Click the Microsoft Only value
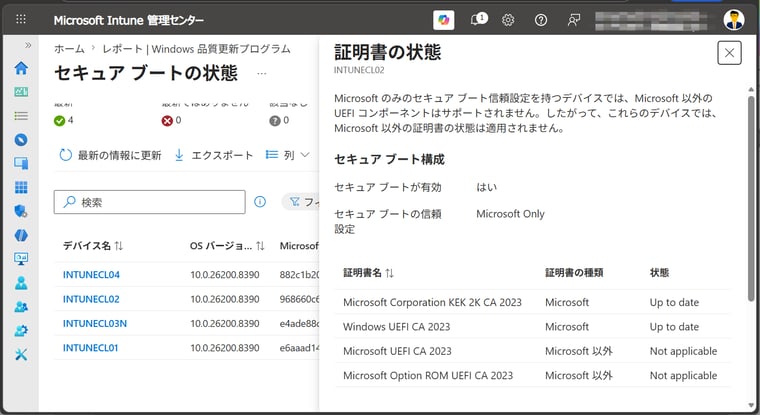This screenshot has height=415, width=760. pyautogui.click(x=510, y=214)
